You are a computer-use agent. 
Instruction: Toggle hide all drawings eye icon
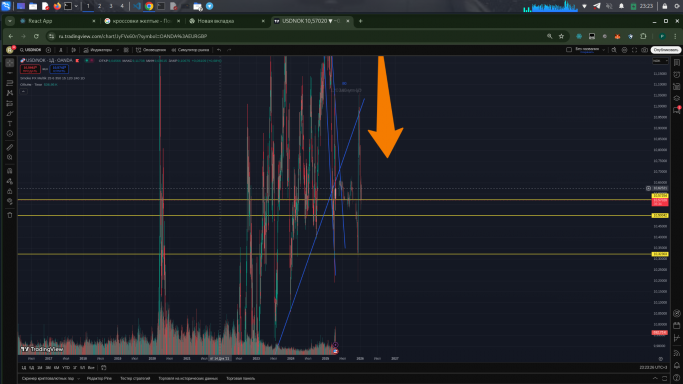click(10, 202)
